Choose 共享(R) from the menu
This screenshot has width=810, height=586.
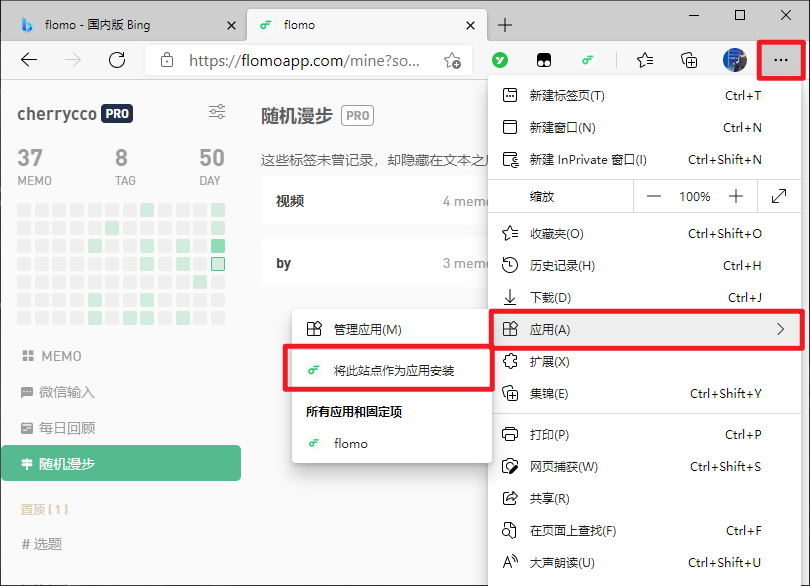tap(646, 499)
